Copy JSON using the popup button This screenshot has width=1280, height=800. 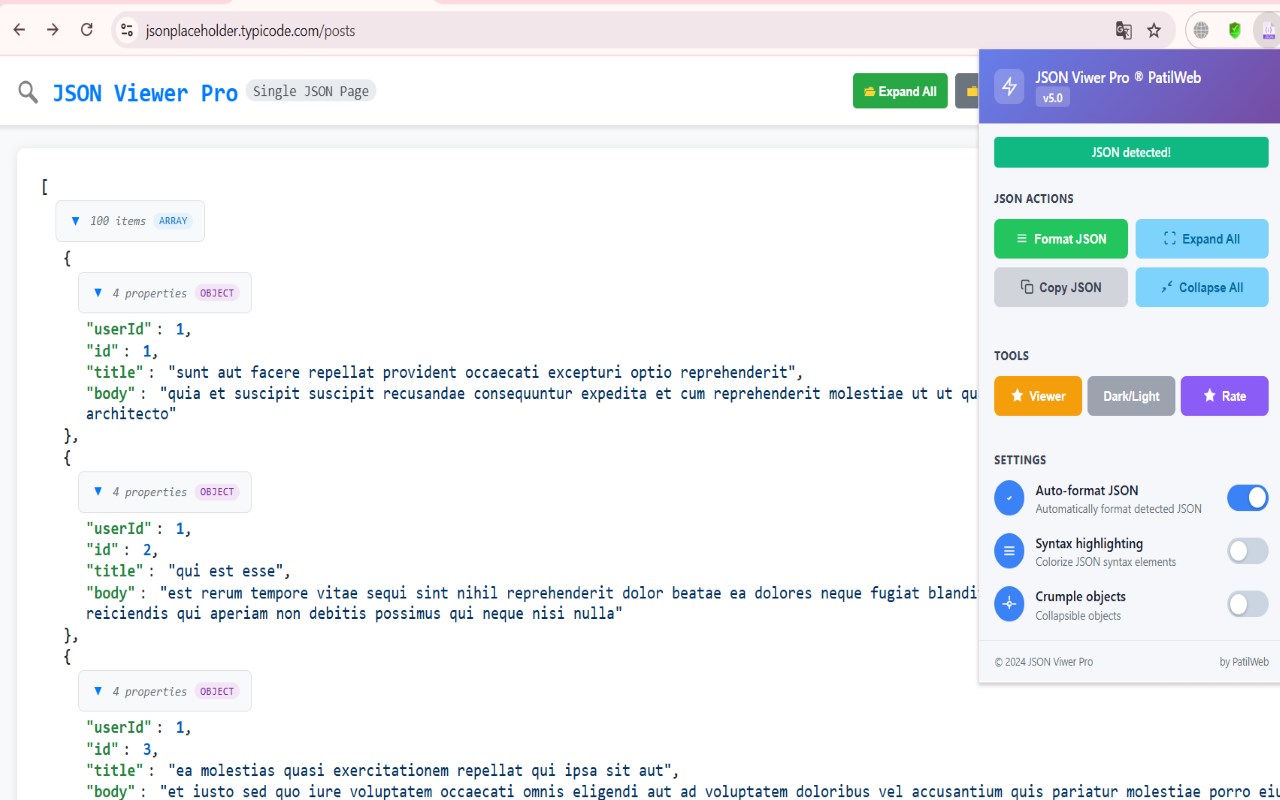[x=1061, y=287]
